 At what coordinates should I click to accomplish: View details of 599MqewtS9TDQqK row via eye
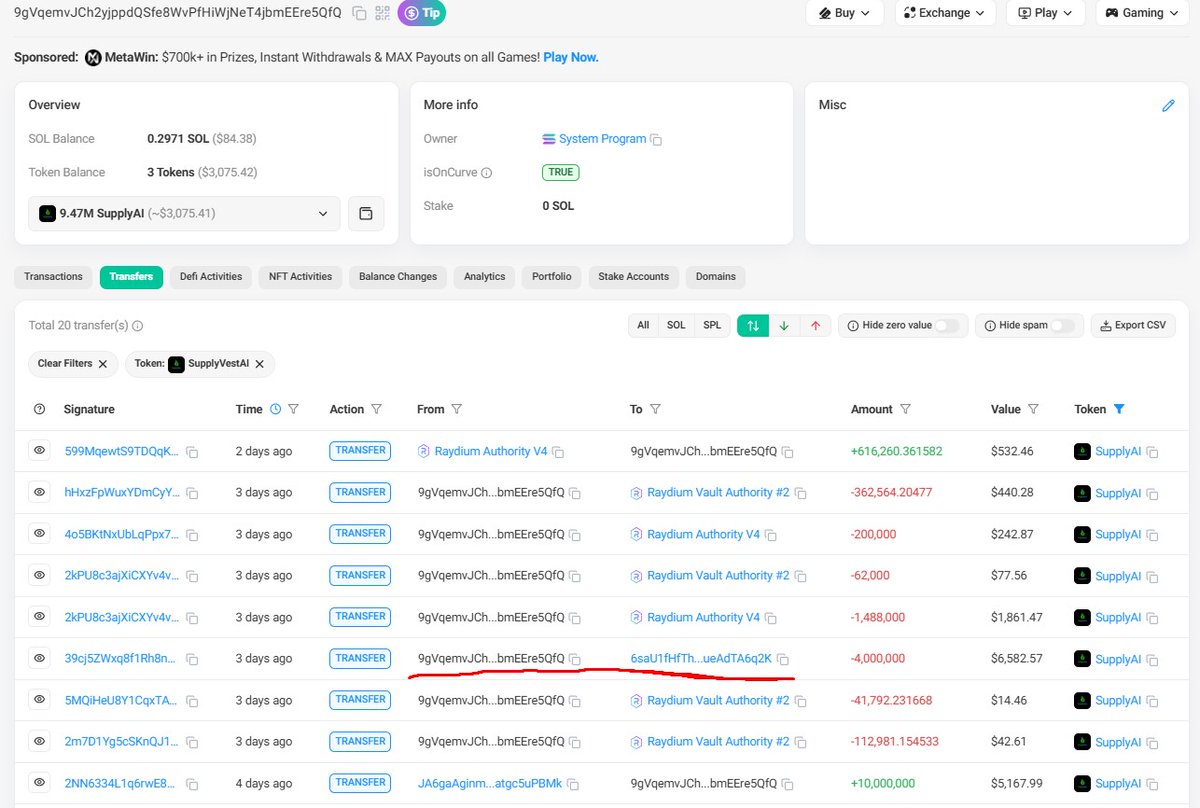40,451
